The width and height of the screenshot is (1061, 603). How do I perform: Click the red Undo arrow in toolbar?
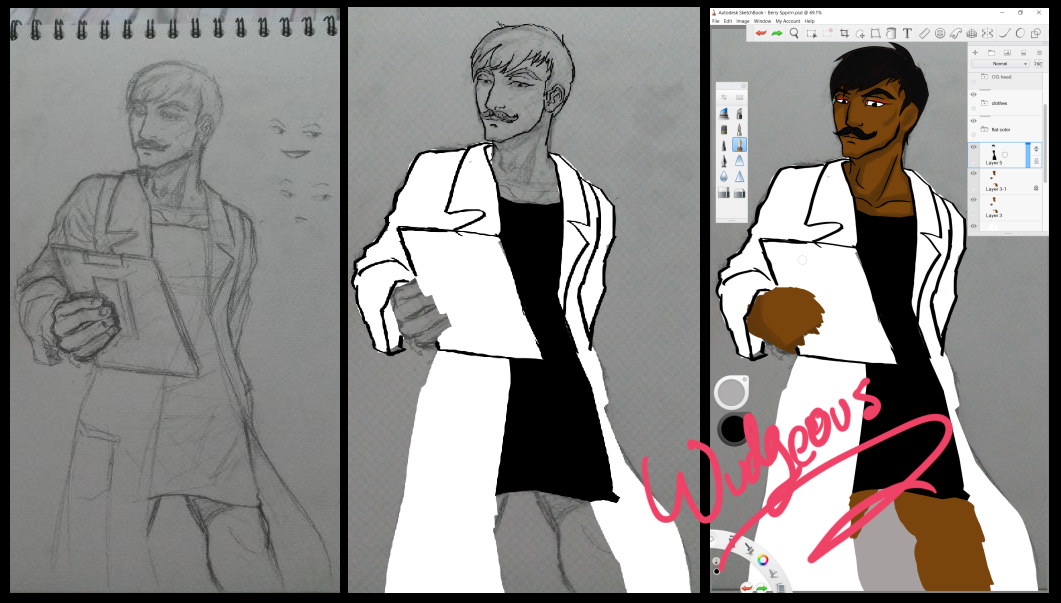coord(761,33)
